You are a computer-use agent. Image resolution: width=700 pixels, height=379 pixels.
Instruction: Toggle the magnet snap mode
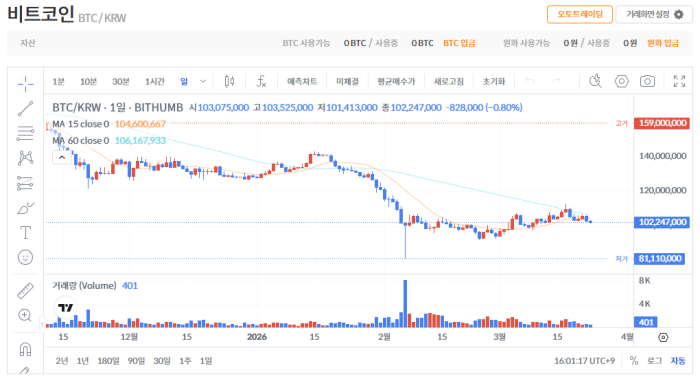25,349
